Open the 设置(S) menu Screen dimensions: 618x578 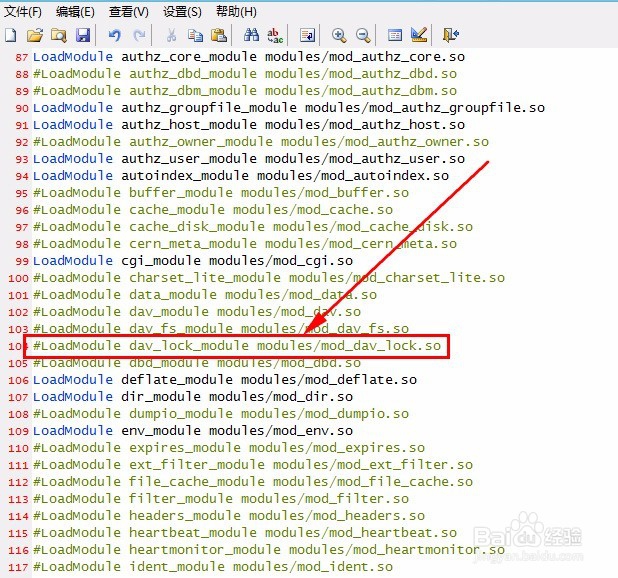pyautogui.click(x=182, y=12)
